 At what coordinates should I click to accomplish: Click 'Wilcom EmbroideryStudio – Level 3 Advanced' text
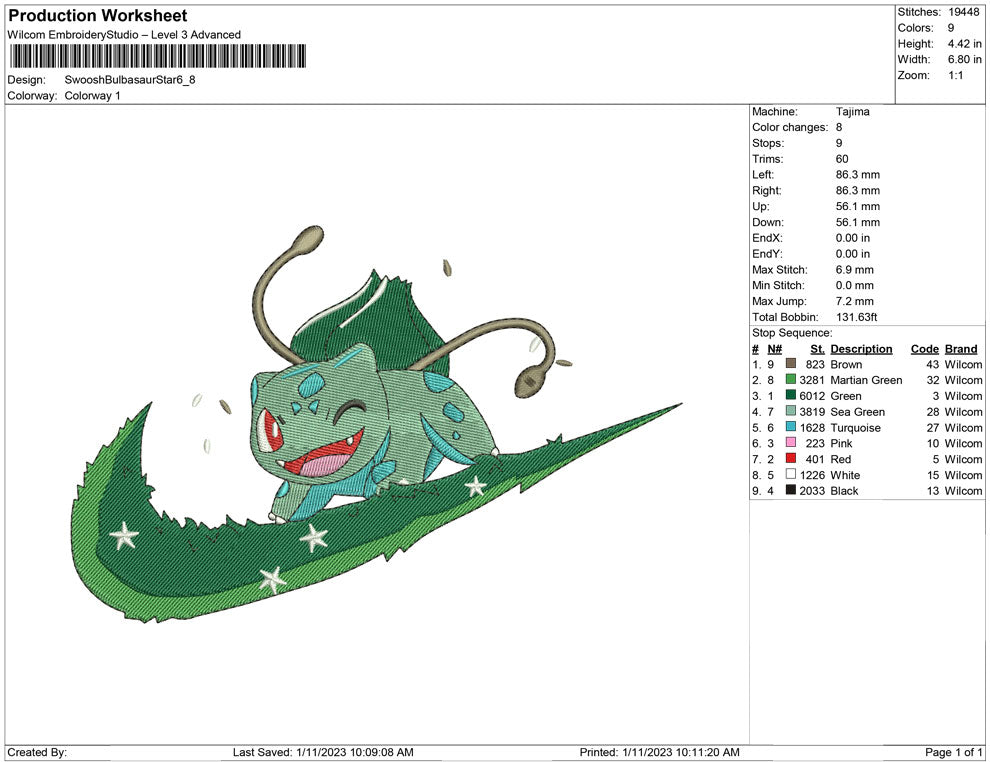point(124,35)
